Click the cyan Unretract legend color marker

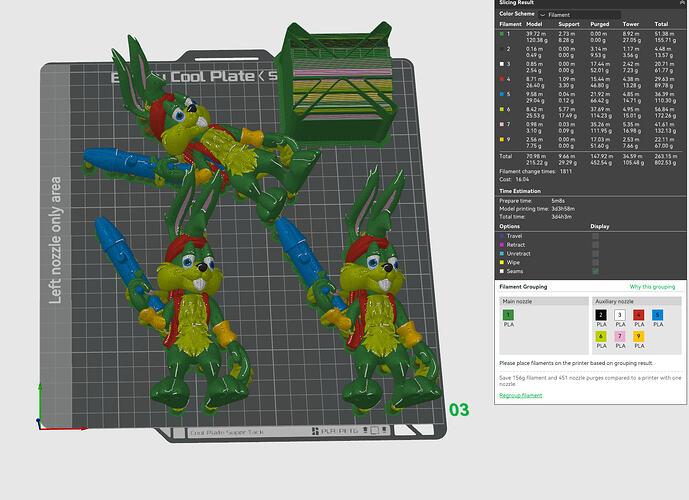click(x=502, y=254)
